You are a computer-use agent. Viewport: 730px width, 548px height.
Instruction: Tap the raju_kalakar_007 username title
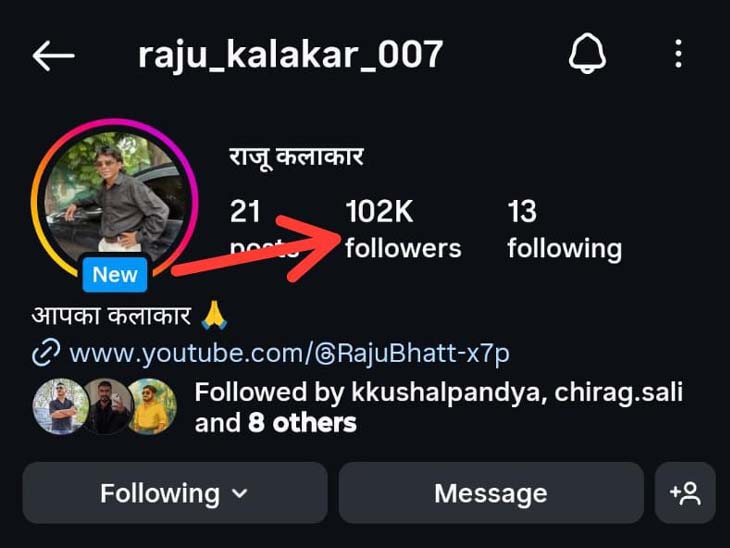[x=291, y=56]
